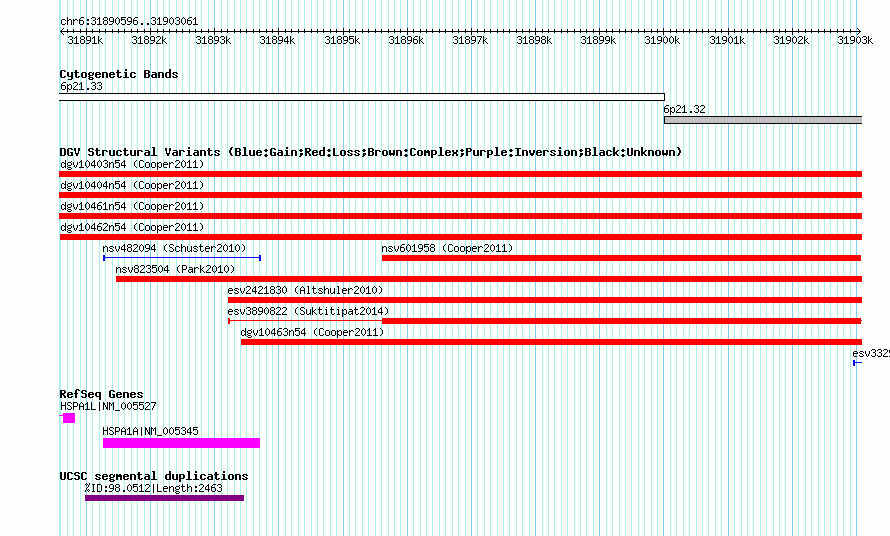Click the Cytogenetic Bands track title
This screenshot has width=890, height=536.
(x=119, y=74)
